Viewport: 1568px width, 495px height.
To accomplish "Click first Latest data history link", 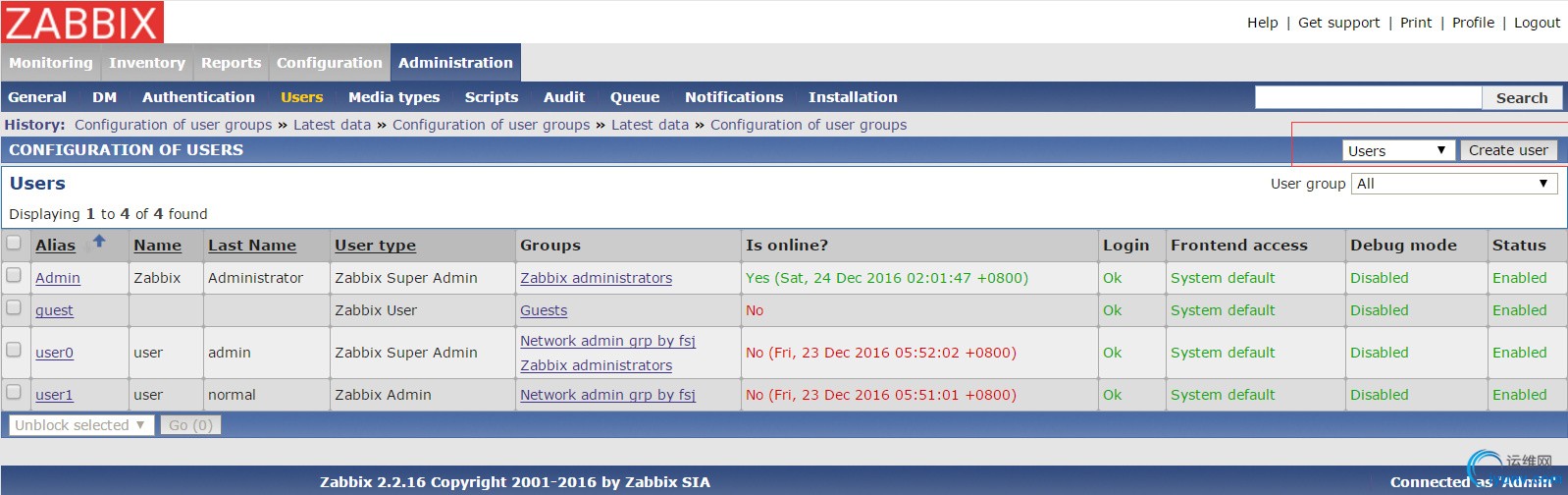I will click(x=332, y=125).
